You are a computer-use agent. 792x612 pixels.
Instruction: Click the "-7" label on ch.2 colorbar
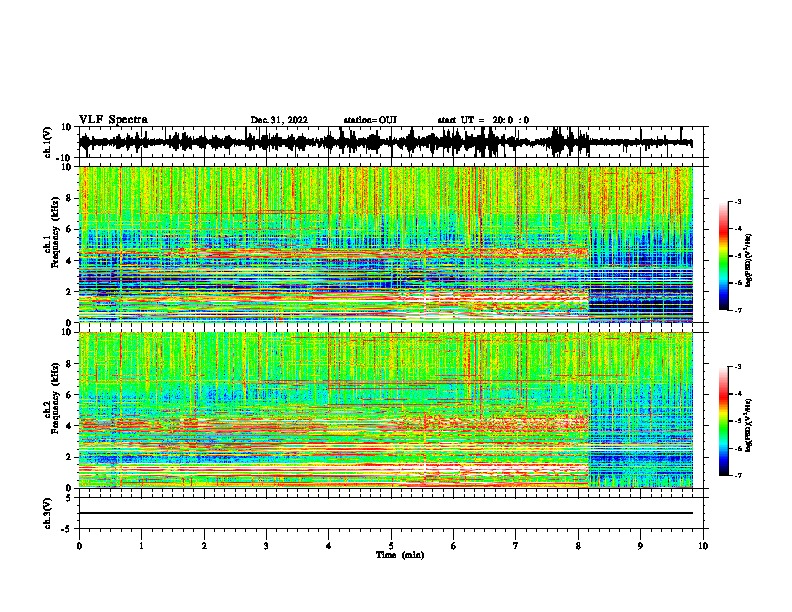[x=737, y=476]
